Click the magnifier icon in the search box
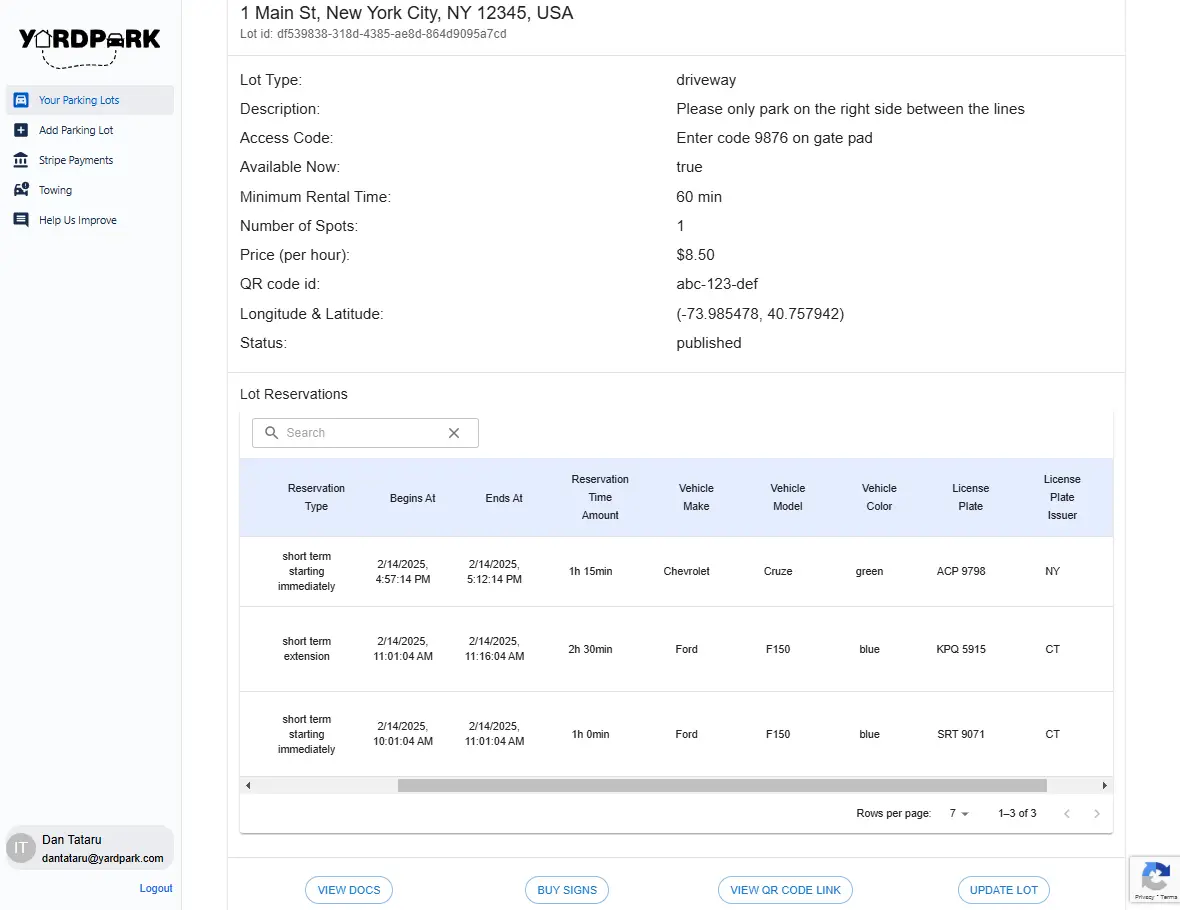This screenshot has height=910, width=1180. (x=272, y=433)
